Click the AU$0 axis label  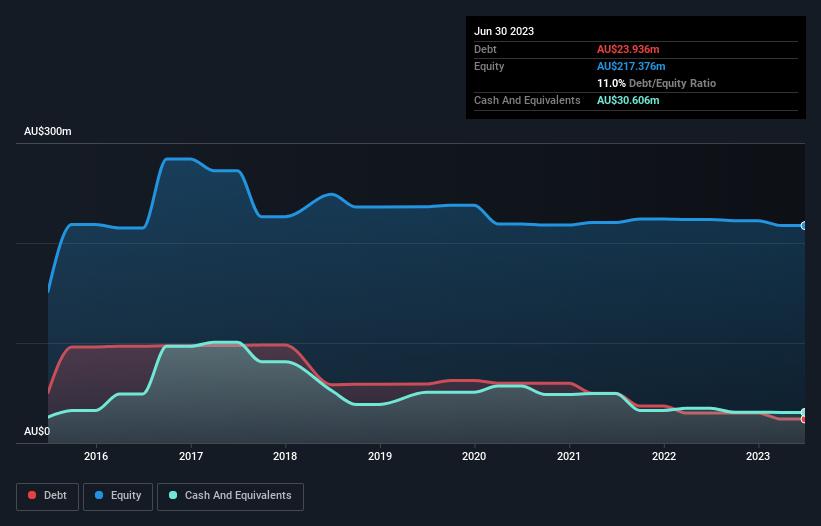click(x=37, y=431)
